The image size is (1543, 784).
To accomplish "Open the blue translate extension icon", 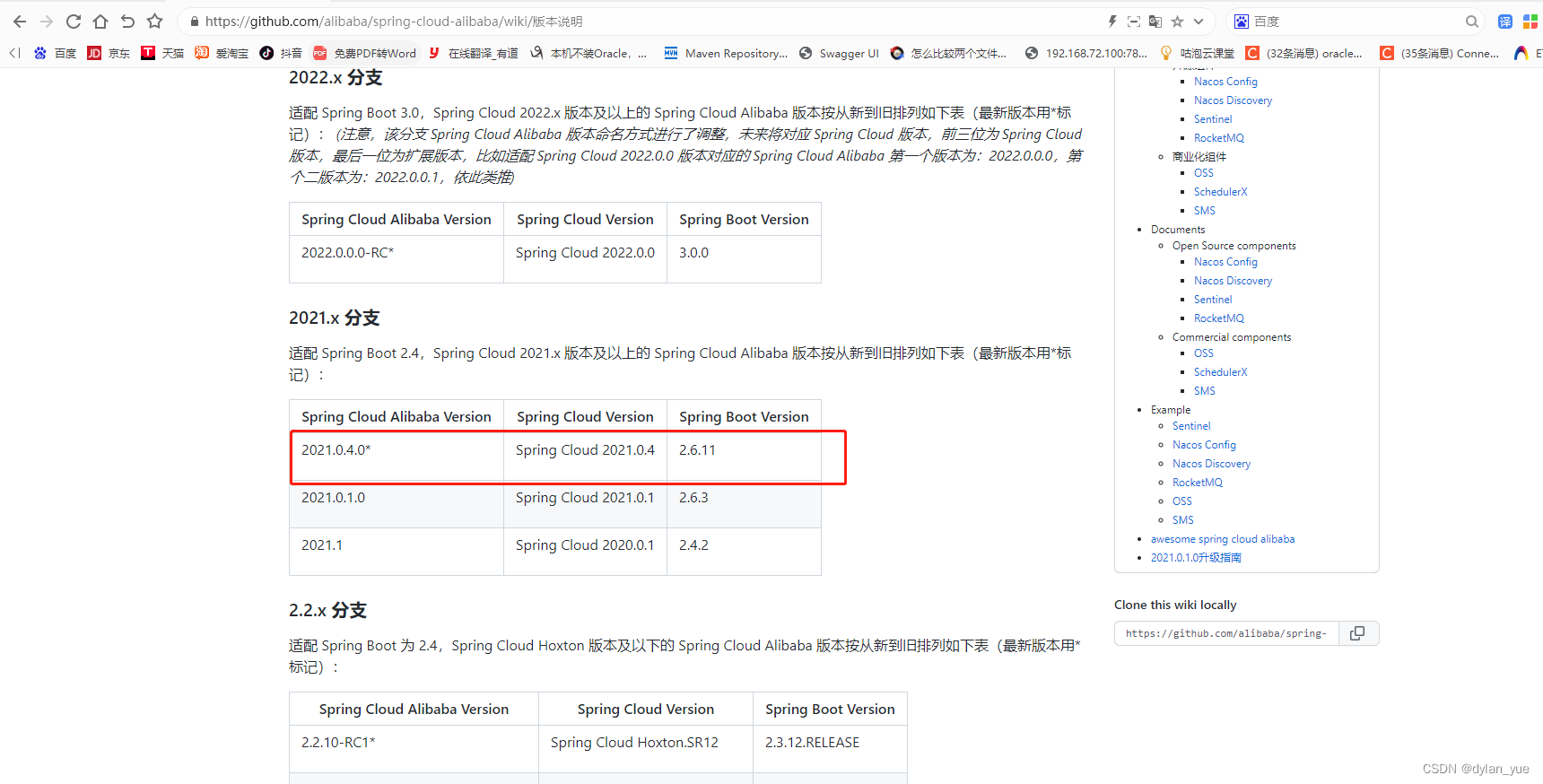I will click(x=1505, y=22).
